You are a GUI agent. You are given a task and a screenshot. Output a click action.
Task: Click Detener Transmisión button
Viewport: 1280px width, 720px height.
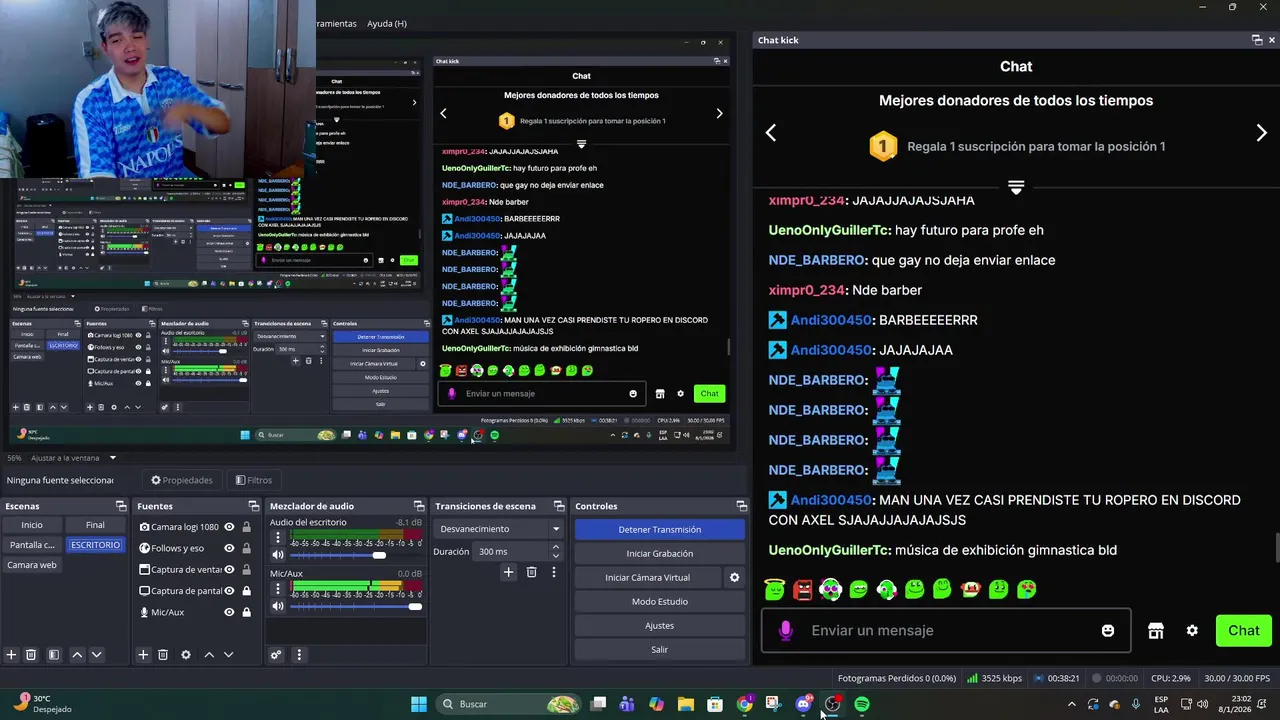point(660,529)
